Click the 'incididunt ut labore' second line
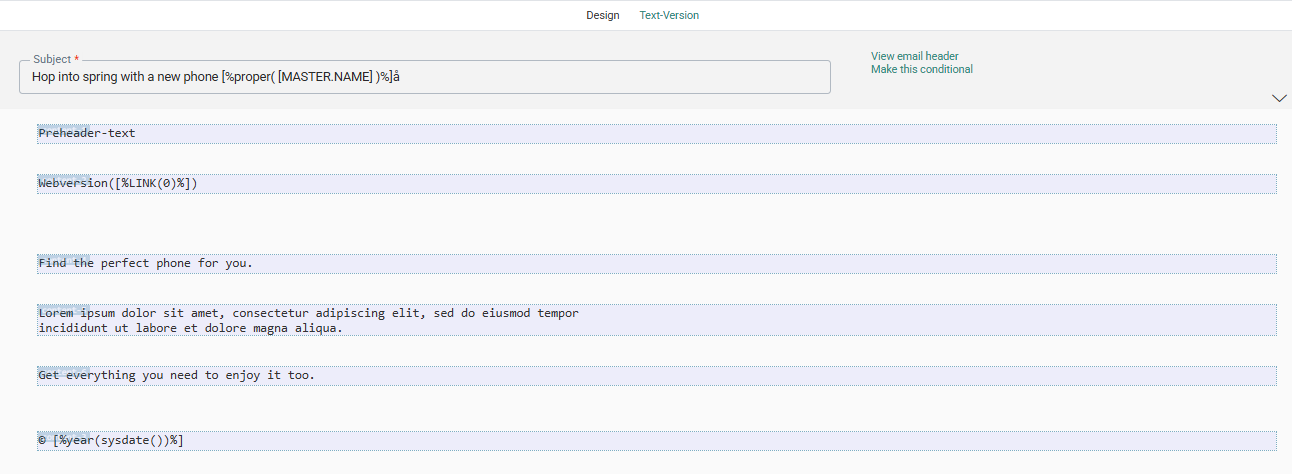Screen dimensions: 1292x474 190,328
